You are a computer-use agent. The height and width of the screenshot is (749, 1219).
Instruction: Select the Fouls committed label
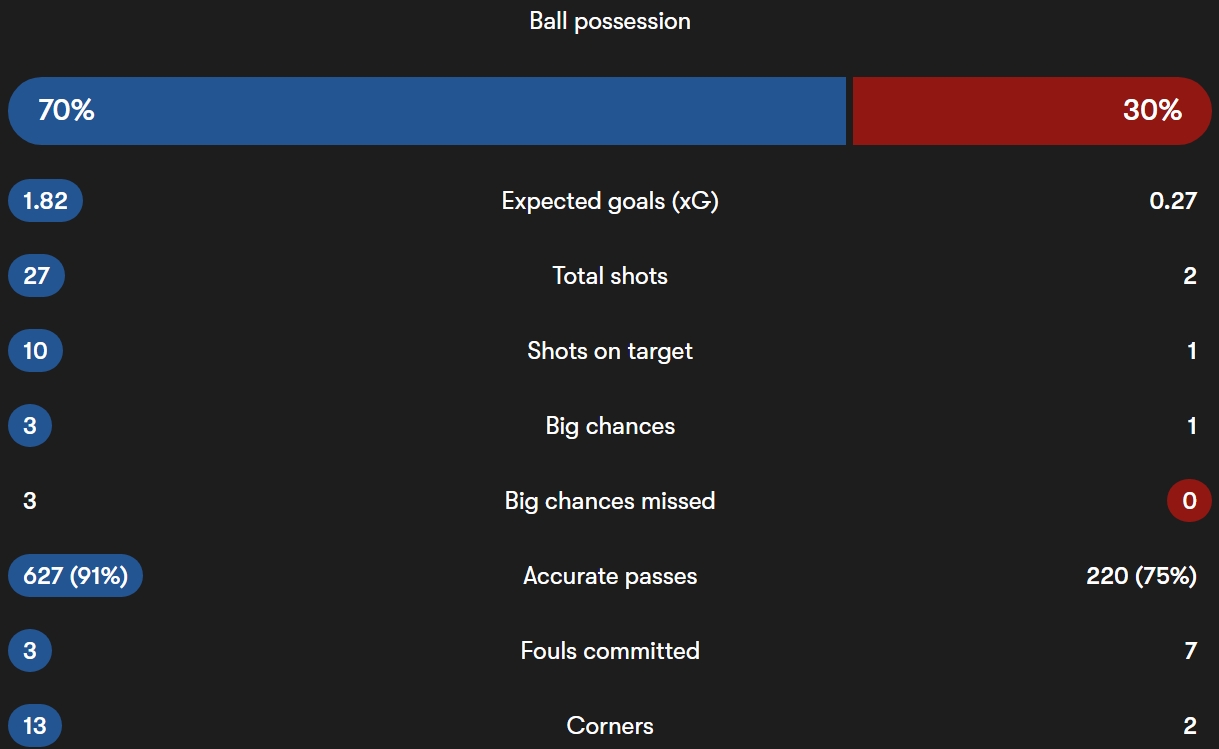click(610, 651)
